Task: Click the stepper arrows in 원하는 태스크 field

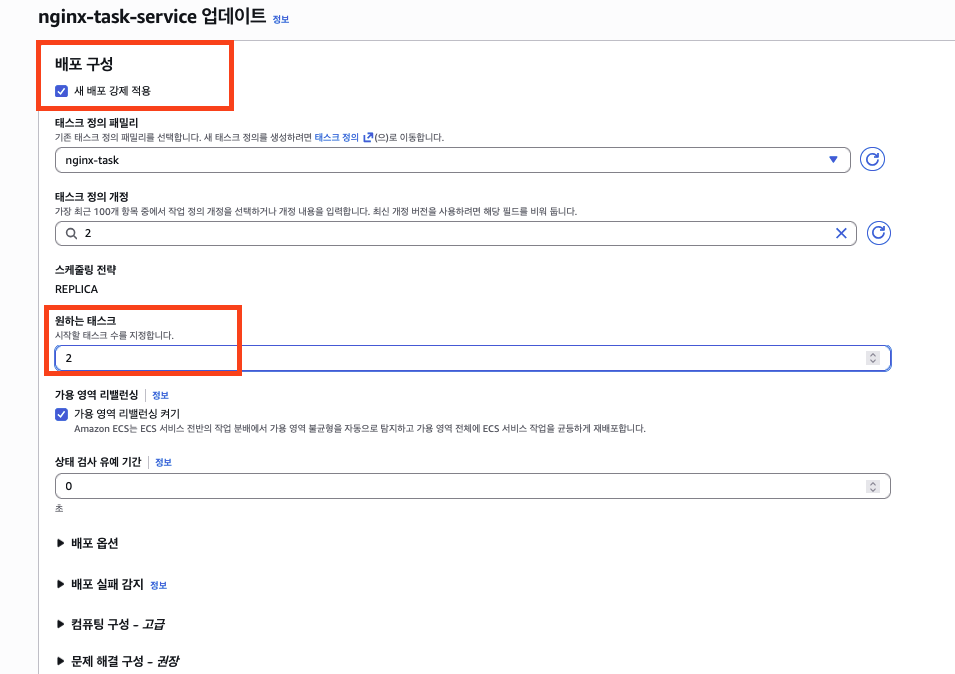Action: point(873,358)
